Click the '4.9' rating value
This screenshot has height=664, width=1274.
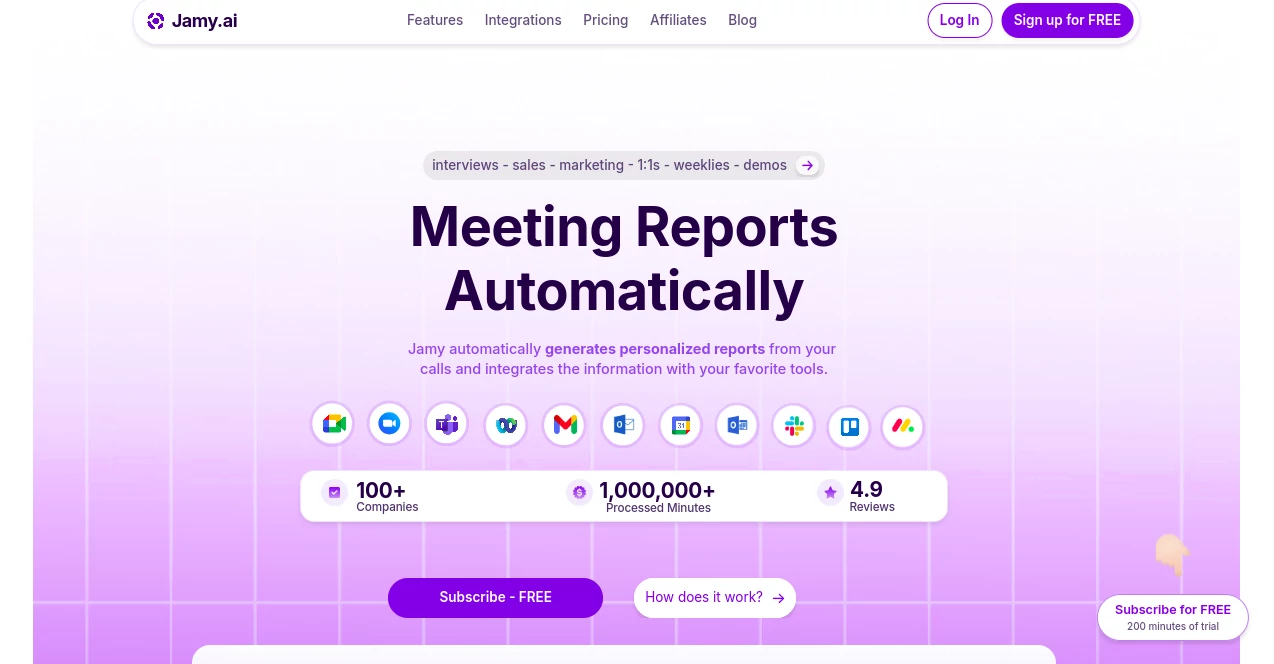[x=866, y=489]
